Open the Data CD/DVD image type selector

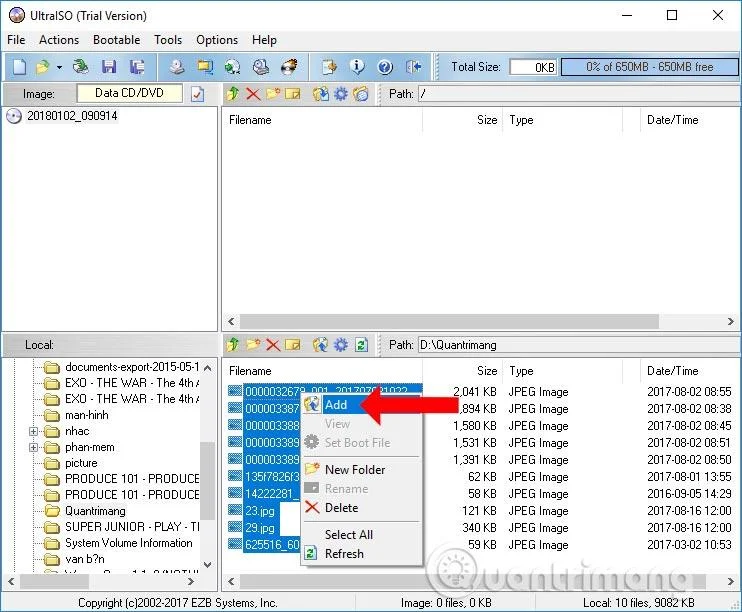click(x=129, y=93)
